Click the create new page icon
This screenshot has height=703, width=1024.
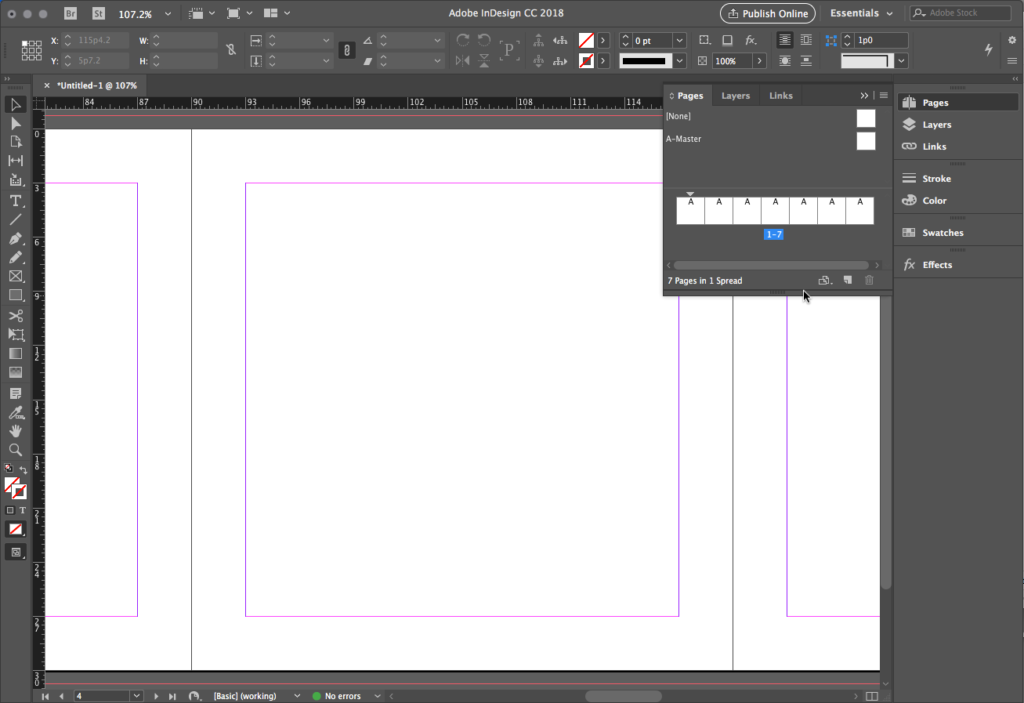tap(847, 281)
